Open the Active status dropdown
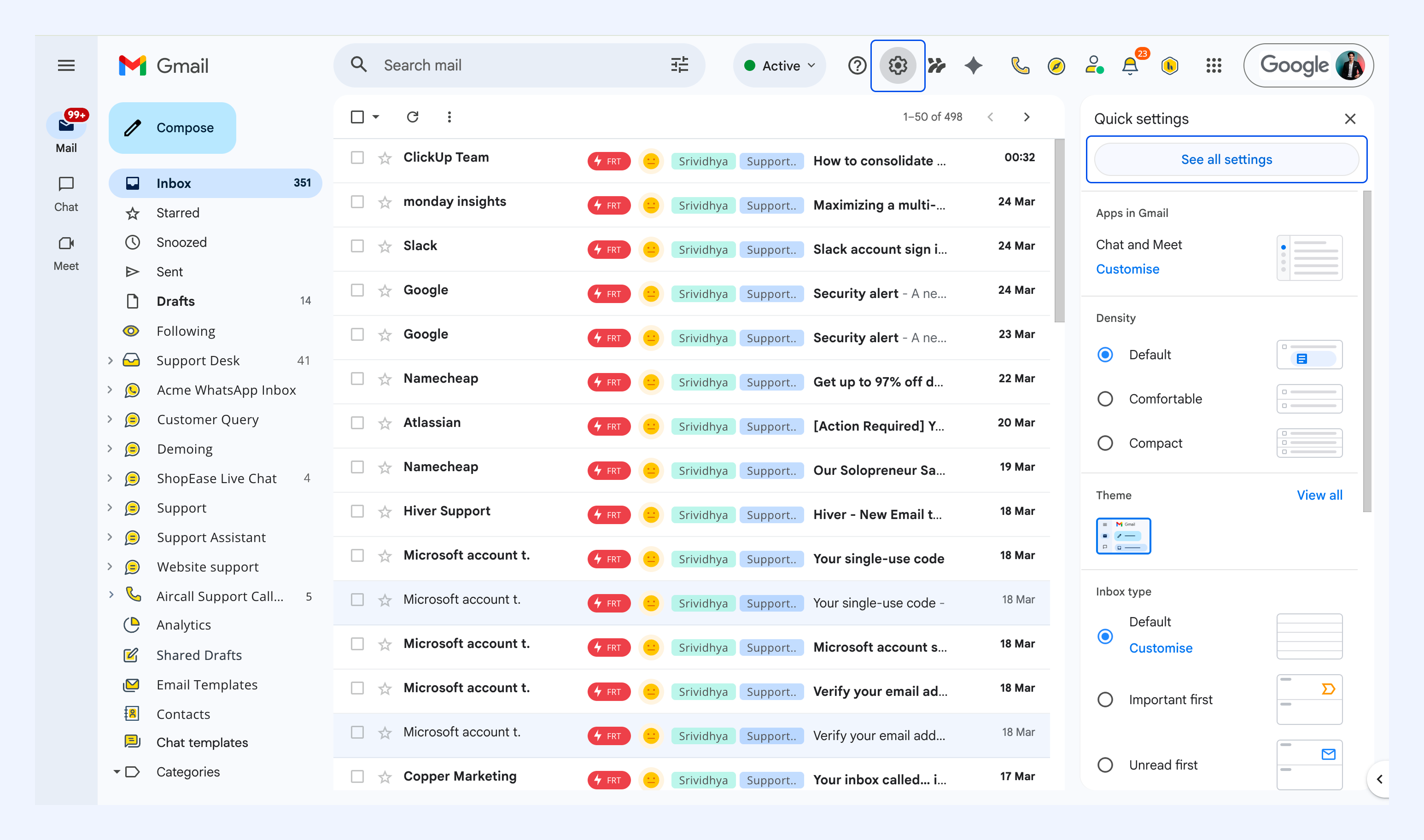The height and width of the screenshot is (840, 1424). [x=780, y=66]
